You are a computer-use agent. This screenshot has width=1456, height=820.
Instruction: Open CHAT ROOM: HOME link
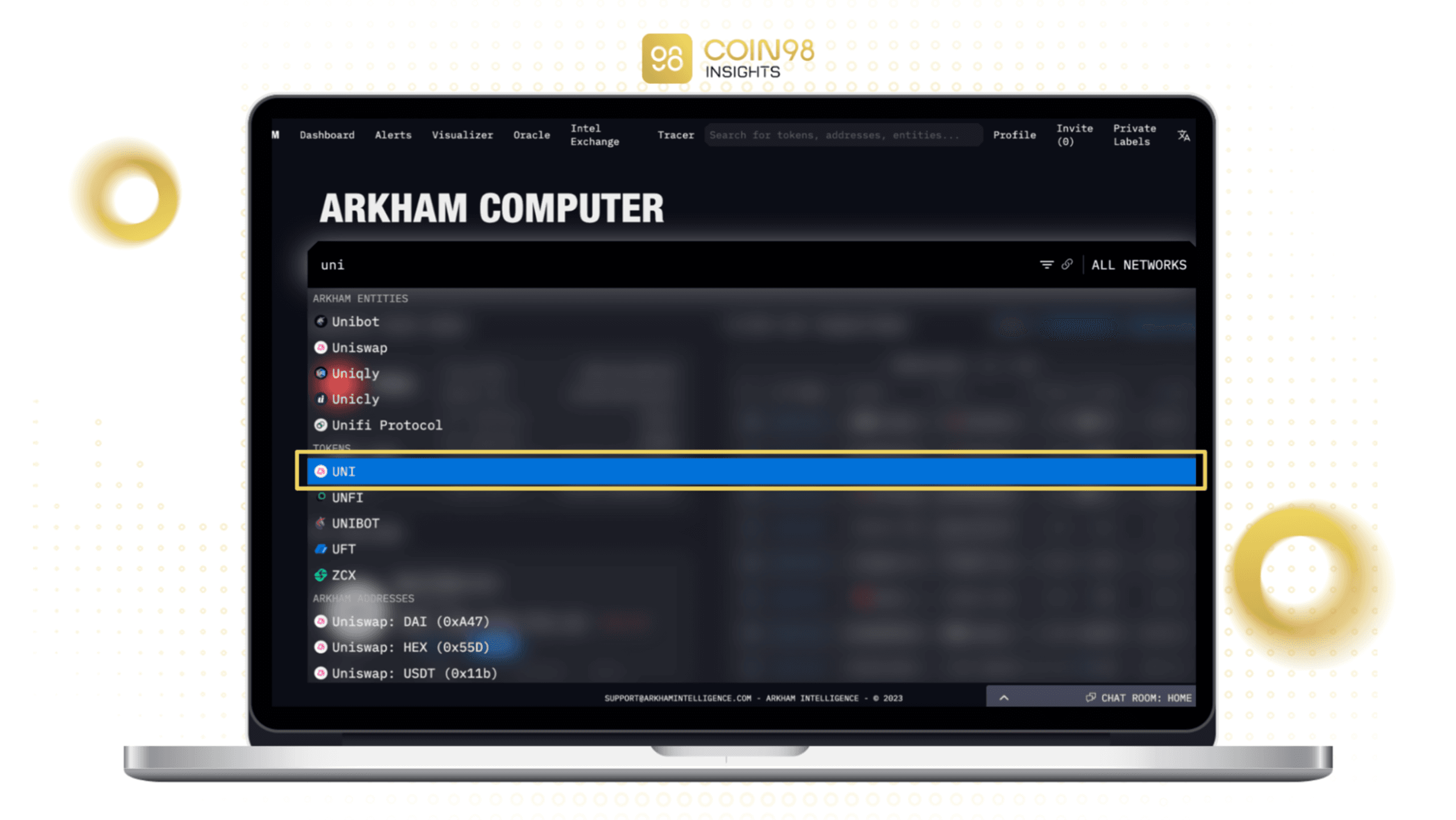[x=1138, y=697]
